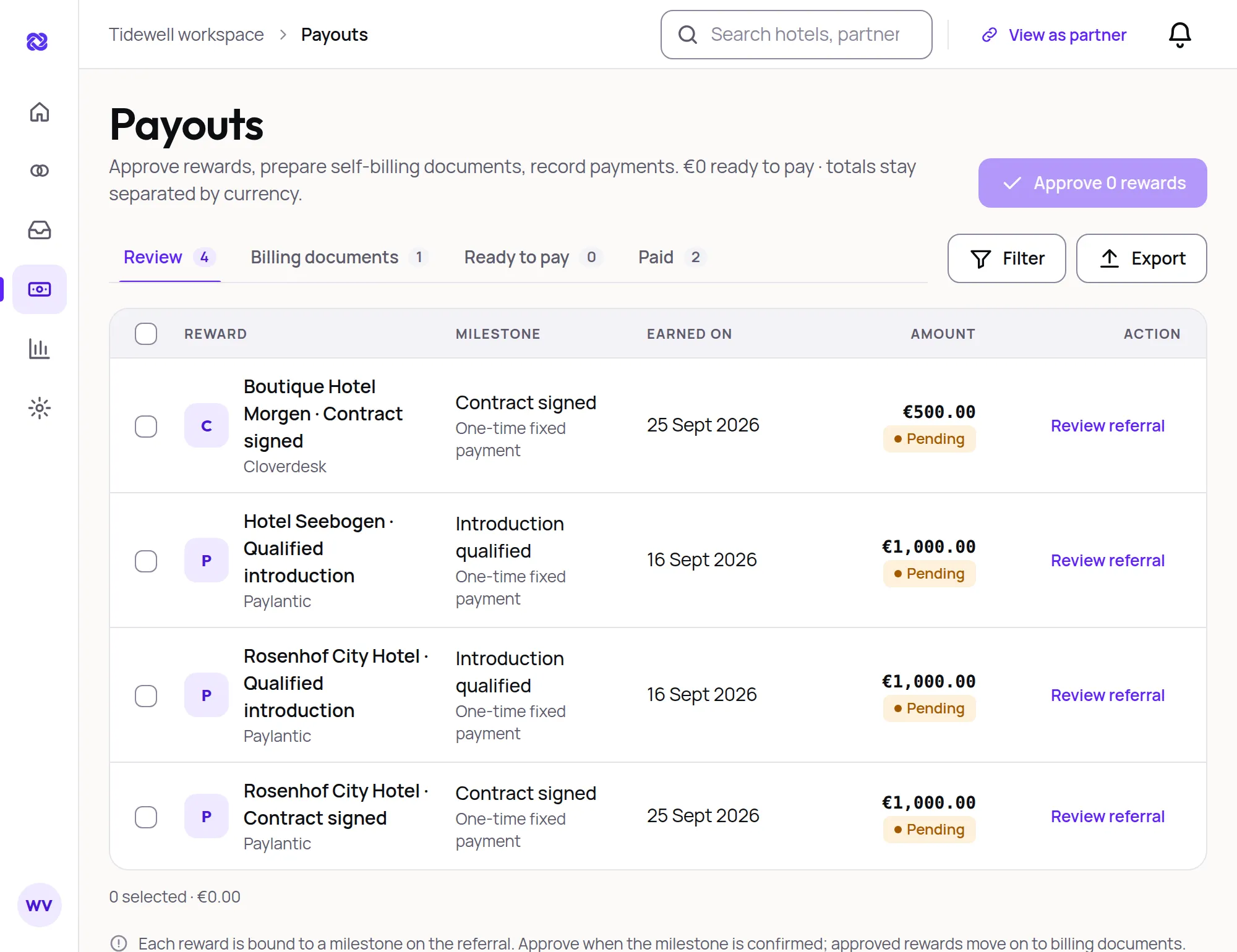Open the WV user avatar menu
The width and height of the screenshot is (1237, 952).
pos(40,905)
